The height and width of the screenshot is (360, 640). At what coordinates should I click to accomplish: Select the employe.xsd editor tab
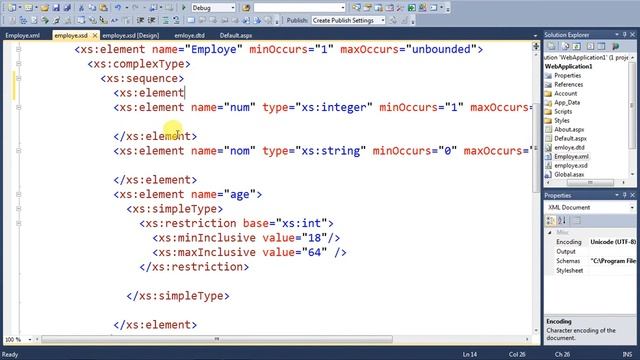coord(71,36)
